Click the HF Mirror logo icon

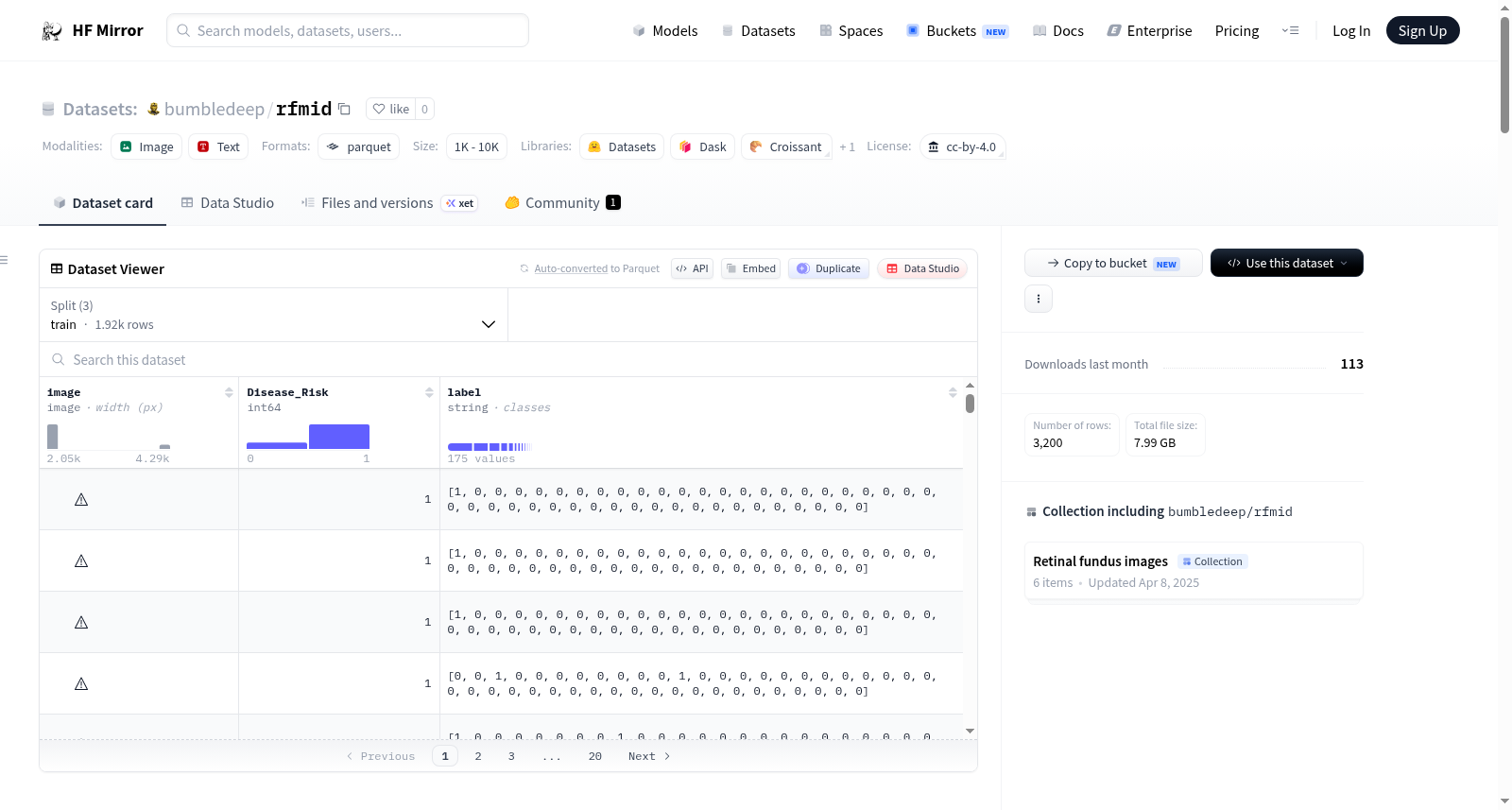click(x=52, y=31)
